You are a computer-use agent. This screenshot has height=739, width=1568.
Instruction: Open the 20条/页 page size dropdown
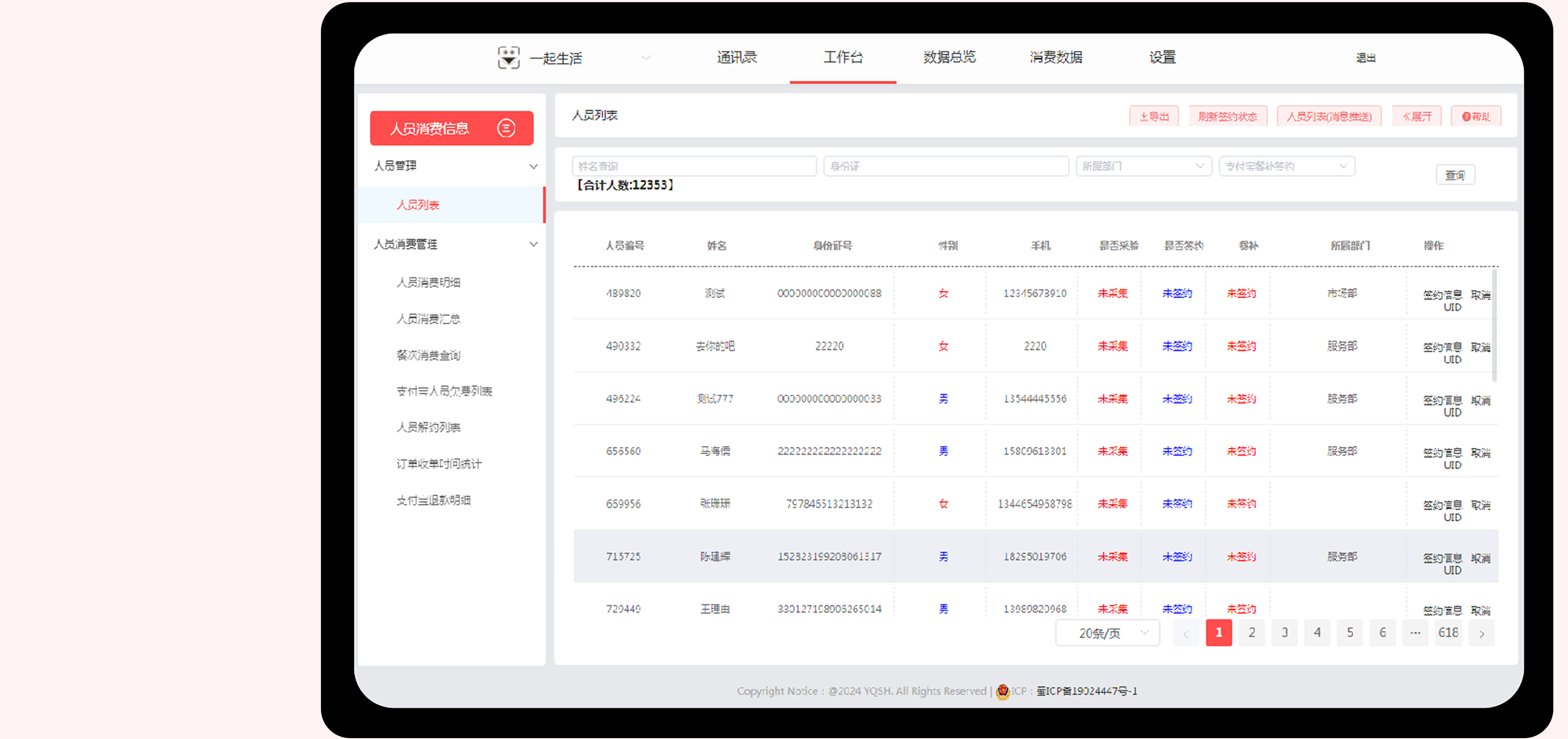[x=1107, y=632]
